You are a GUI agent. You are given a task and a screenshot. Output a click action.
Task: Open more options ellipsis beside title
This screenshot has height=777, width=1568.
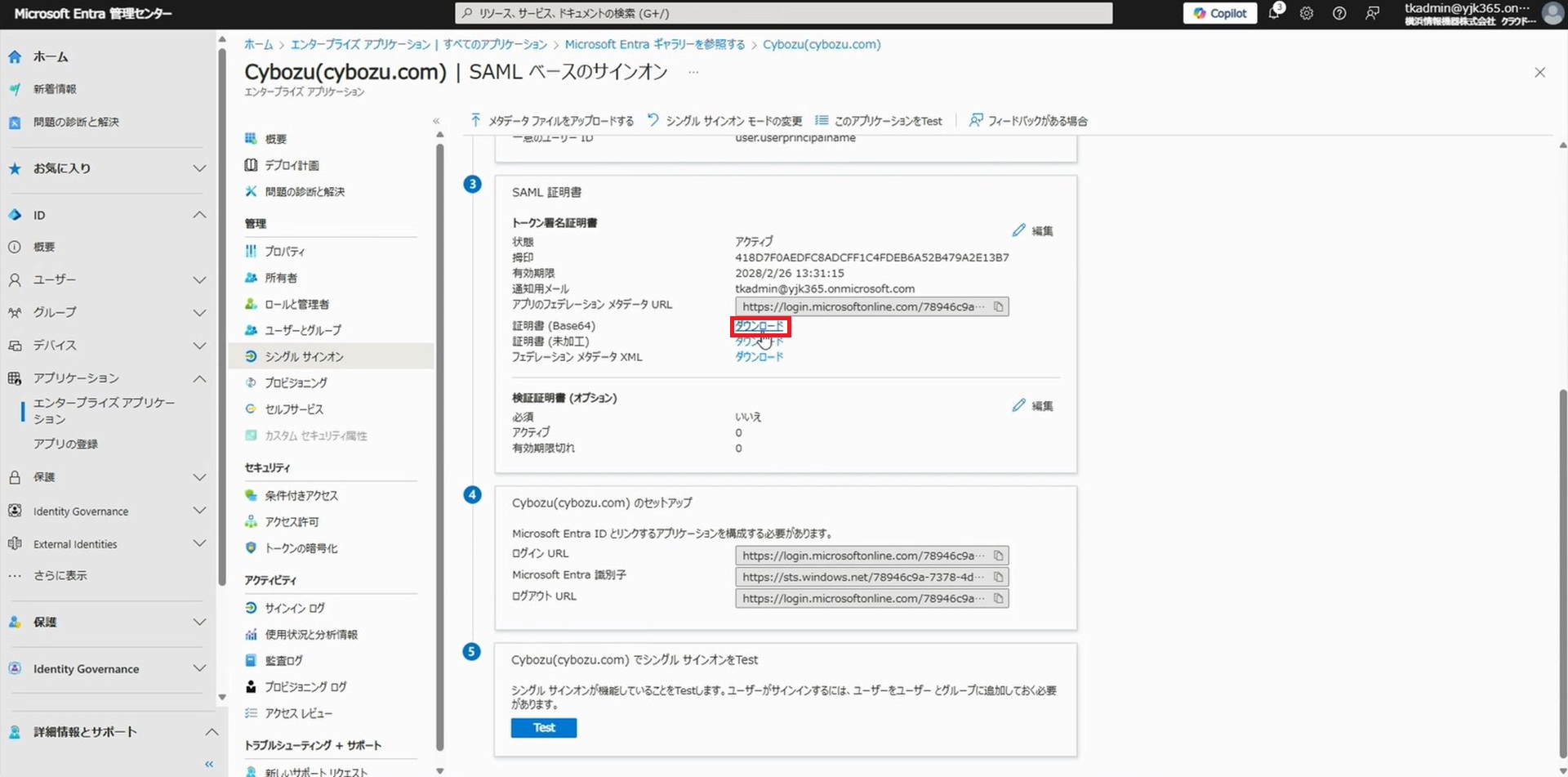693,72
